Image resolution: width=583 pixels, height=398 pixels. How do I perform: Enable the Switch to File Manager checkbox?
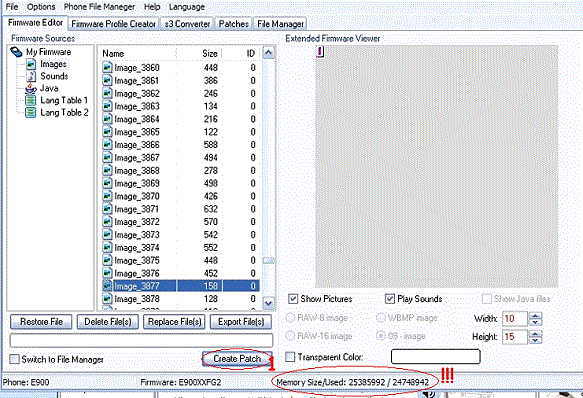click(14, 359)
